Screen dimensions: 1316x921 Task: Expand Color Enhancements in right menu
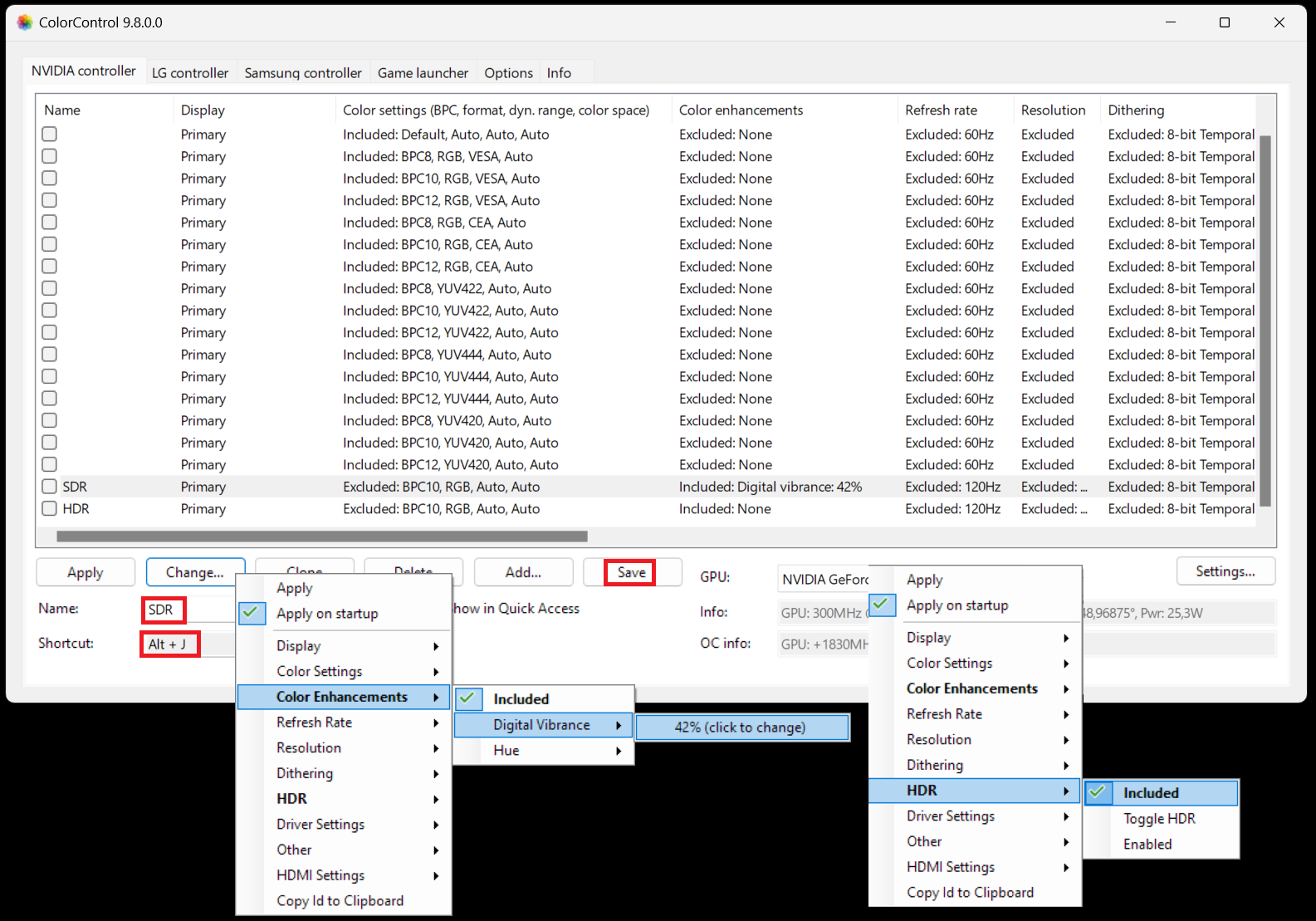(975, 688)
